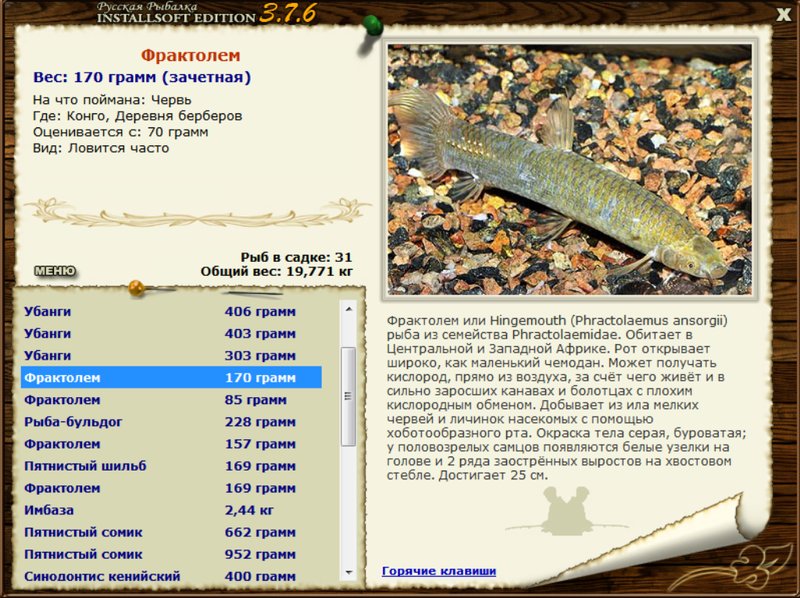Click the Фрактолем fish photo
This screenshot has width=800, height=598.
pos(569,169)
